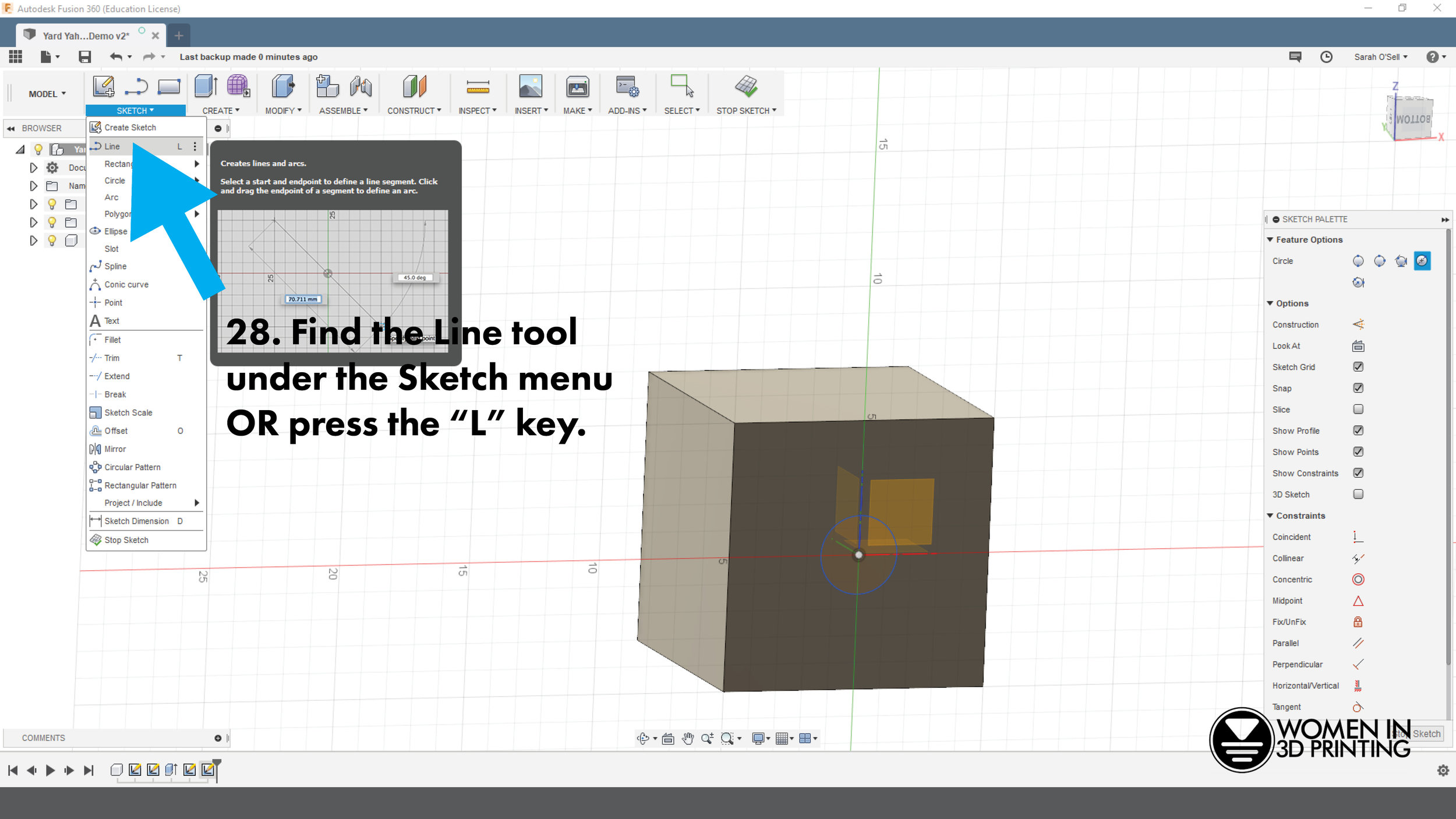This screenshot has height=819, width=1456.
Task: Open the Sarah O'Sell account dropdown
Action: pyautogui.click(x=1381, y=57)
